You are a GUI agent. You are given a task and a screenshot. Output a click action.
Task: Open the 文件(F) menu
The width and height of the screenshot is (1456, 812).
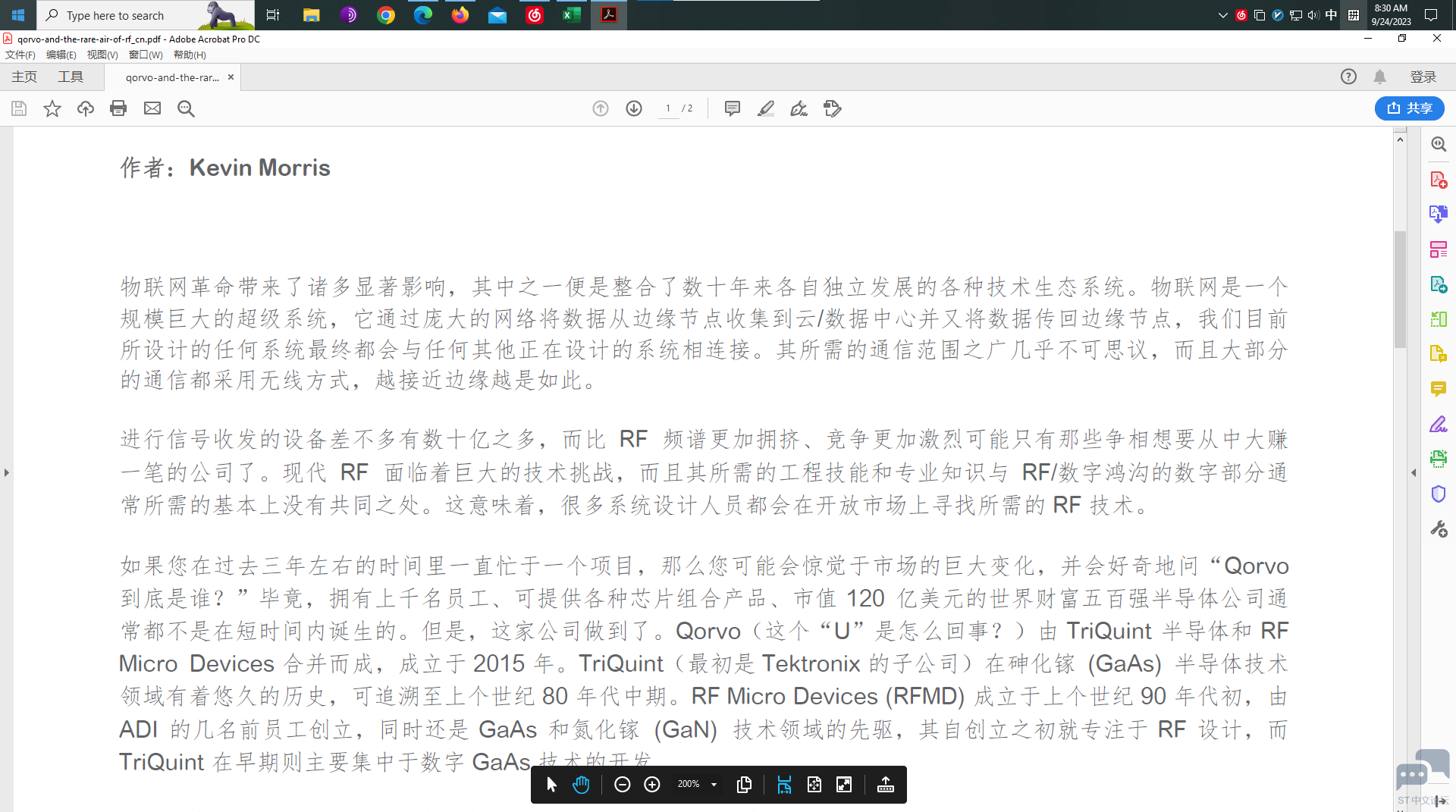coord(20,55)
